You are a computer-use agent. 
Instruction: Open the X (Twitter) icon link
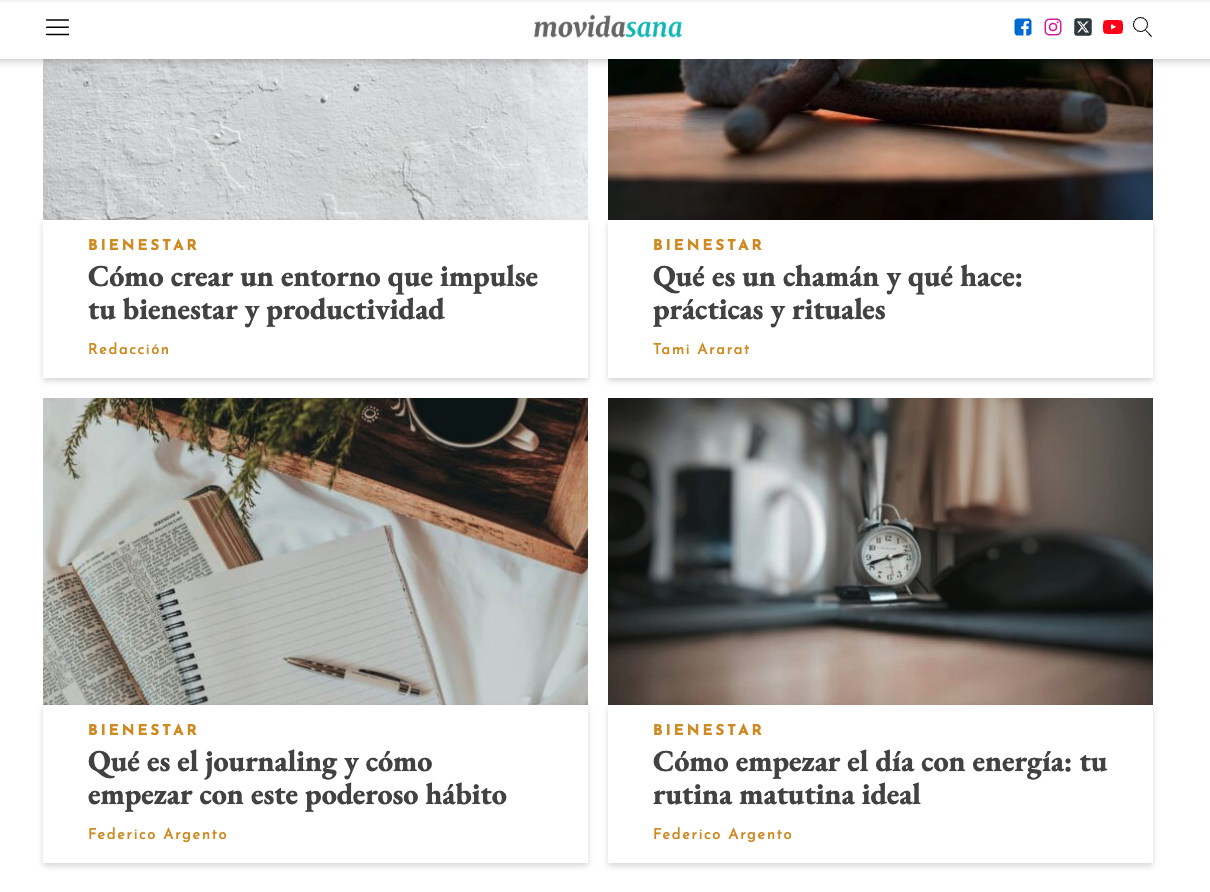(1082, 27)
